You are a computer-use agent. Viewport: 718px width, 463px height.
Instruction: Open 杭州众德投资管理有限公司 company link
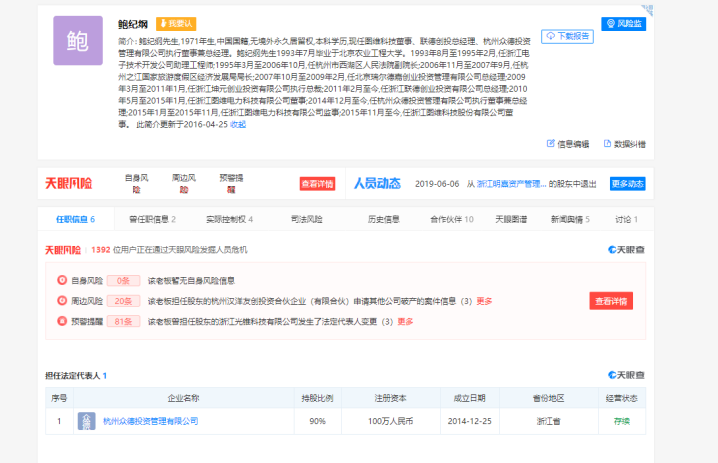point(151,421)
